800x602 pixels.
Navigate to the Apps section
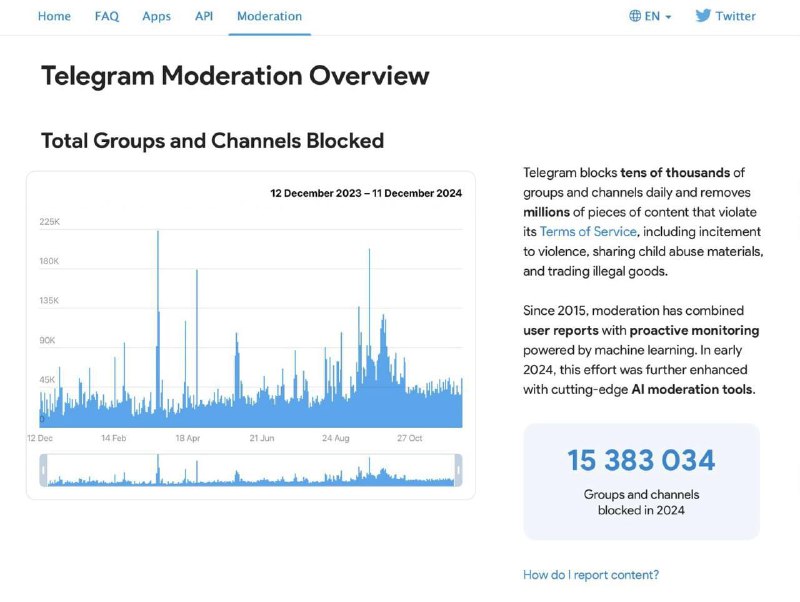point(157,16)
